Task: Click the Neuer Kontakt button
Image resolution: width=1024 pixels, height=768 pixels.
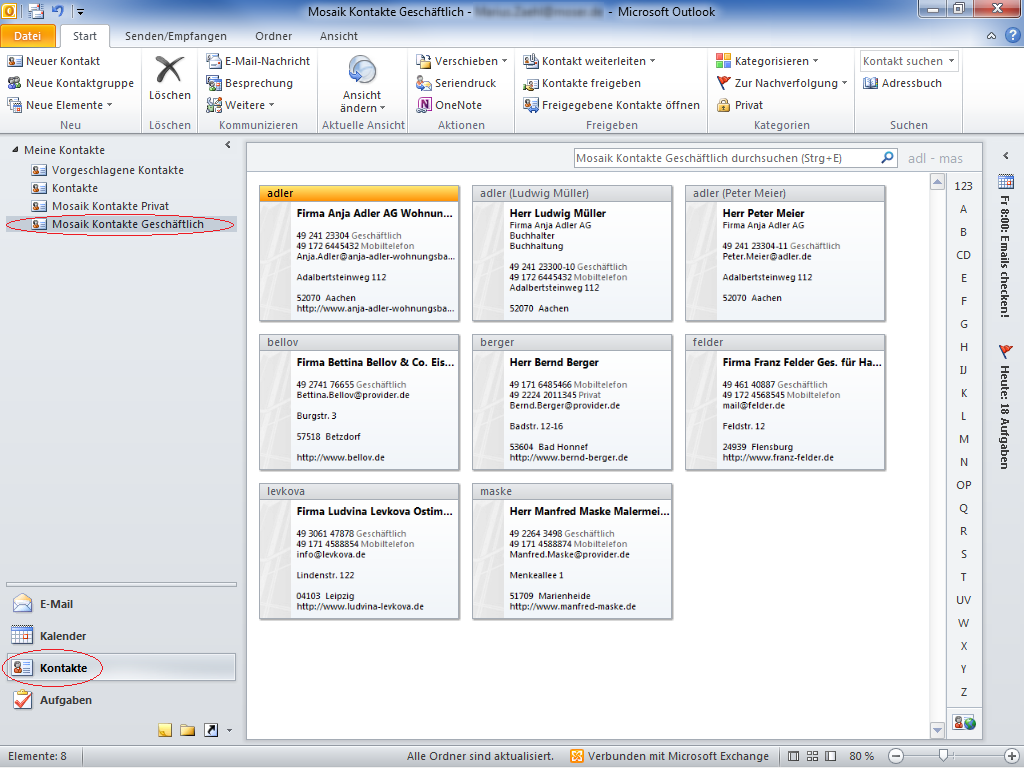Action: click(54, 61)
